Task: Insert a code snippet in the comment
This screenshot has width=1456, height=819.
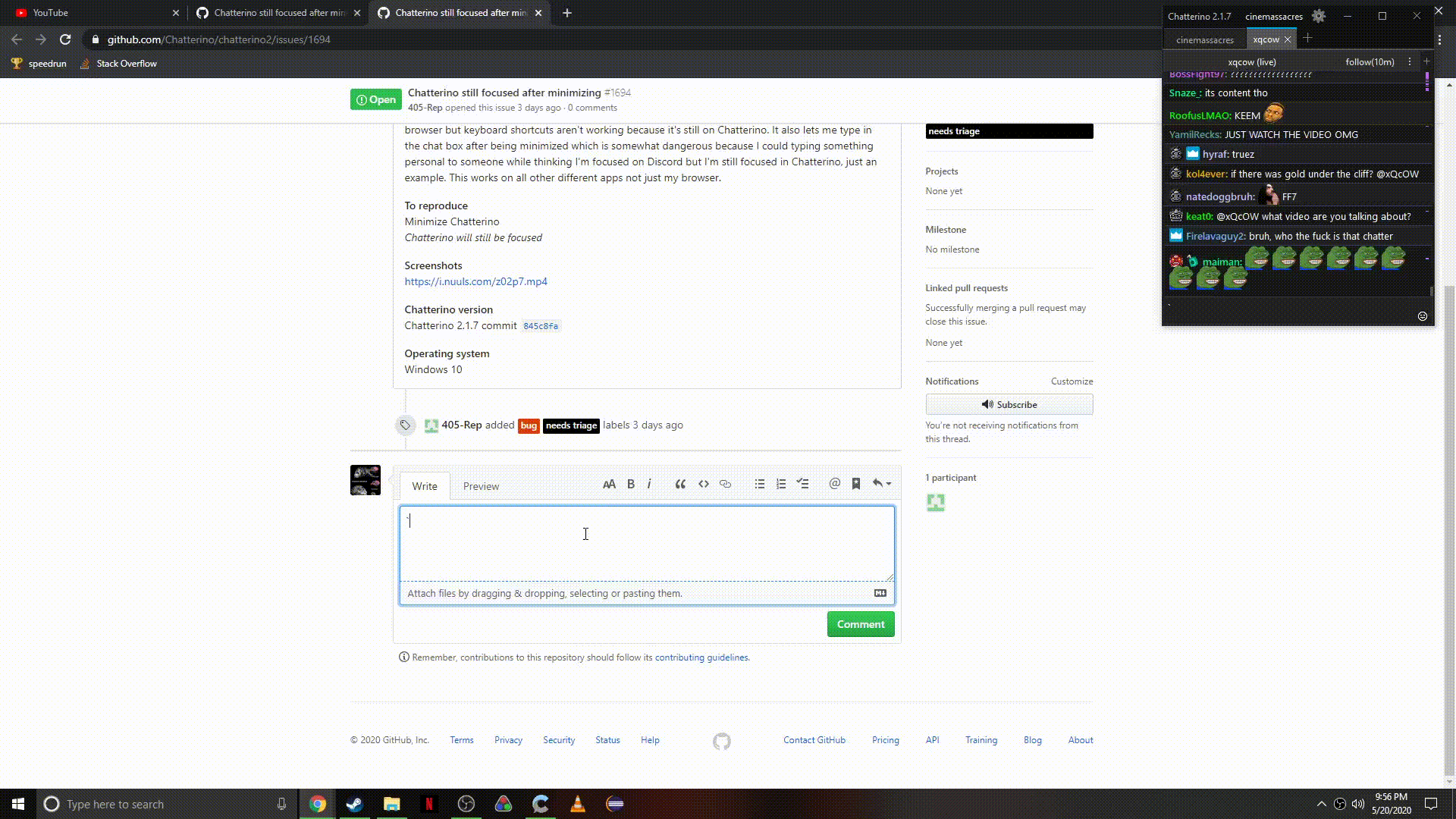Action: click(x=703, y=483)
